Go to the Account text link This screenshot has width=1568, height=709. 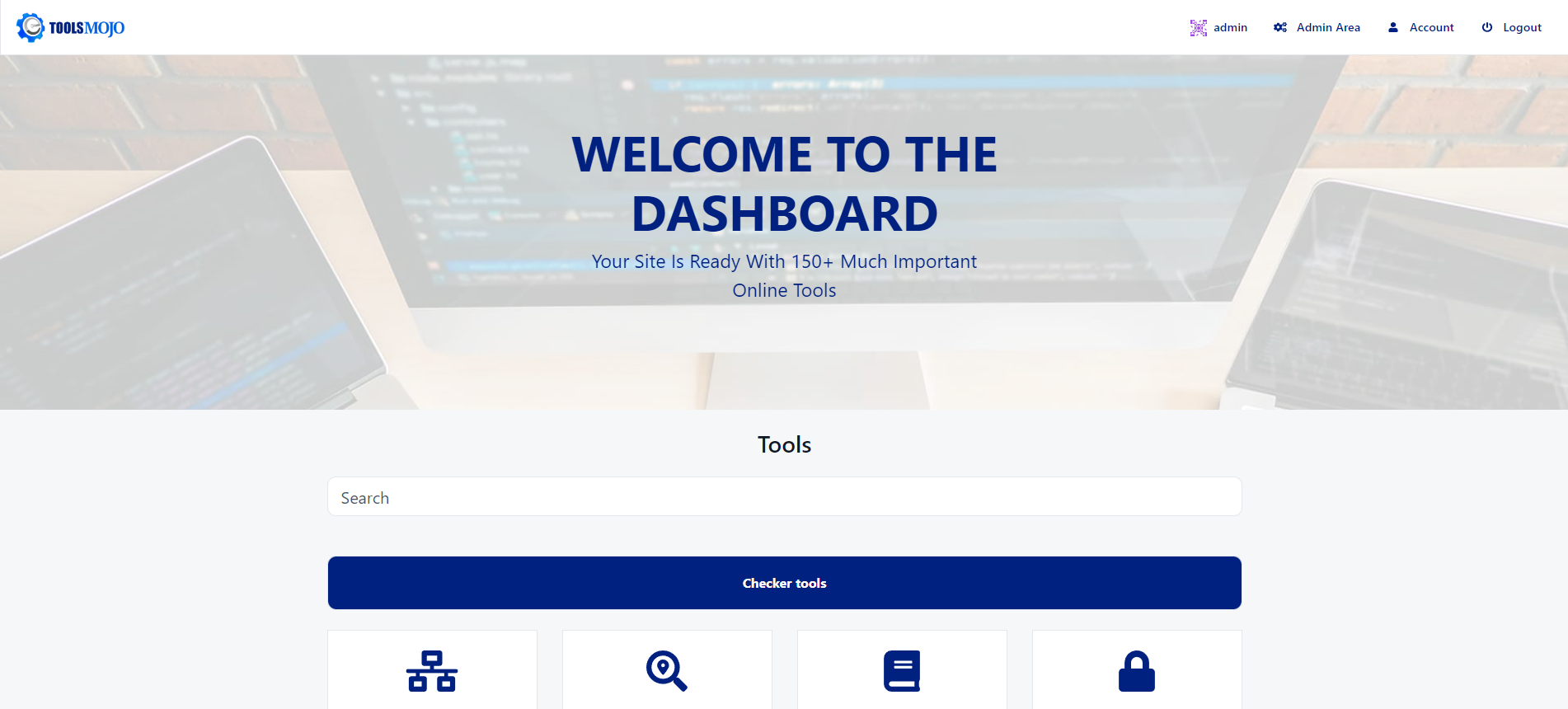click(x=1431, y=27)
